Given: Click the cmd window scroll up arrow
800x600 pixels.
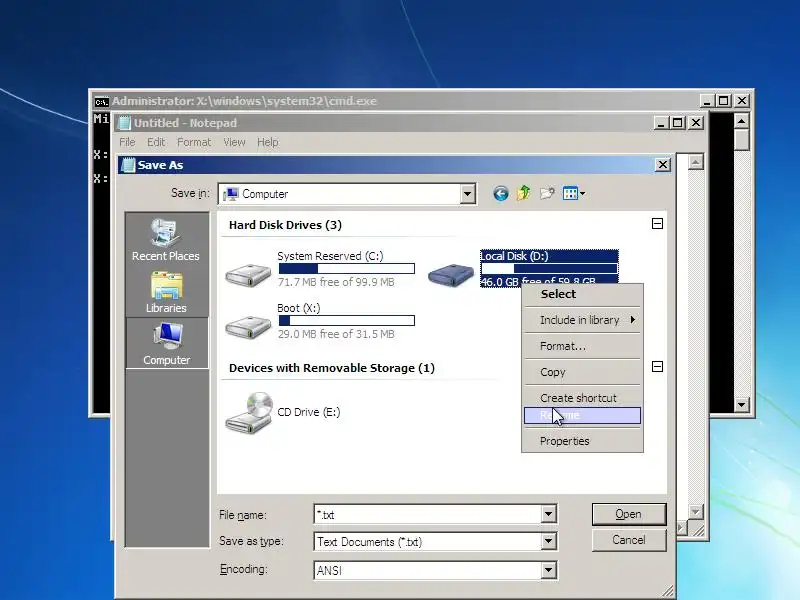Looking at the screenshot, I should 741,121.
